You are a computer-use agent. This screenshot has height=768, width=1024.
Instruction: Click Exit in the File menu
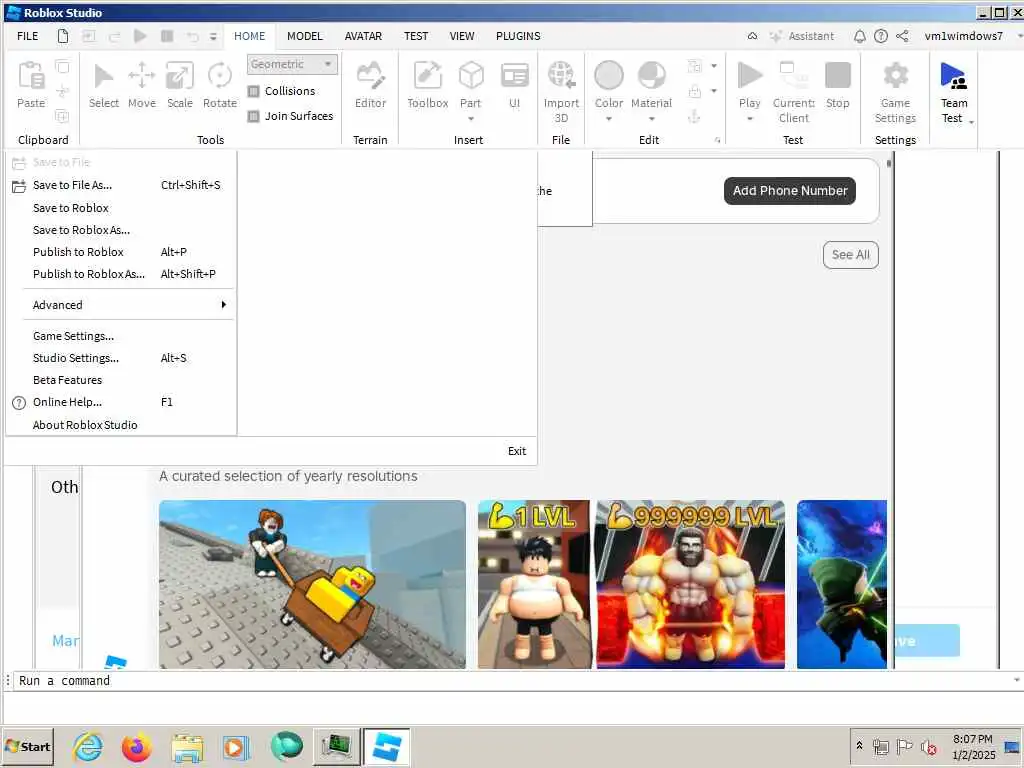(x=517, y=451)
